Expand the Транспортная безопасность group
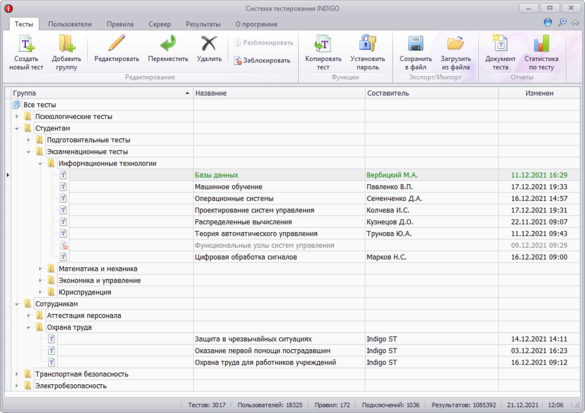The width and height of the screenshot is (585, 413). 16,374
